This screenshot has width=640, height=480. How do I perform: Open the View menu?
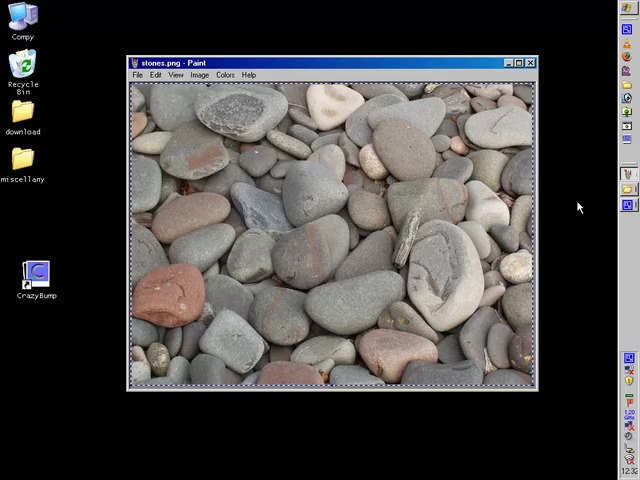pos(176,75)
